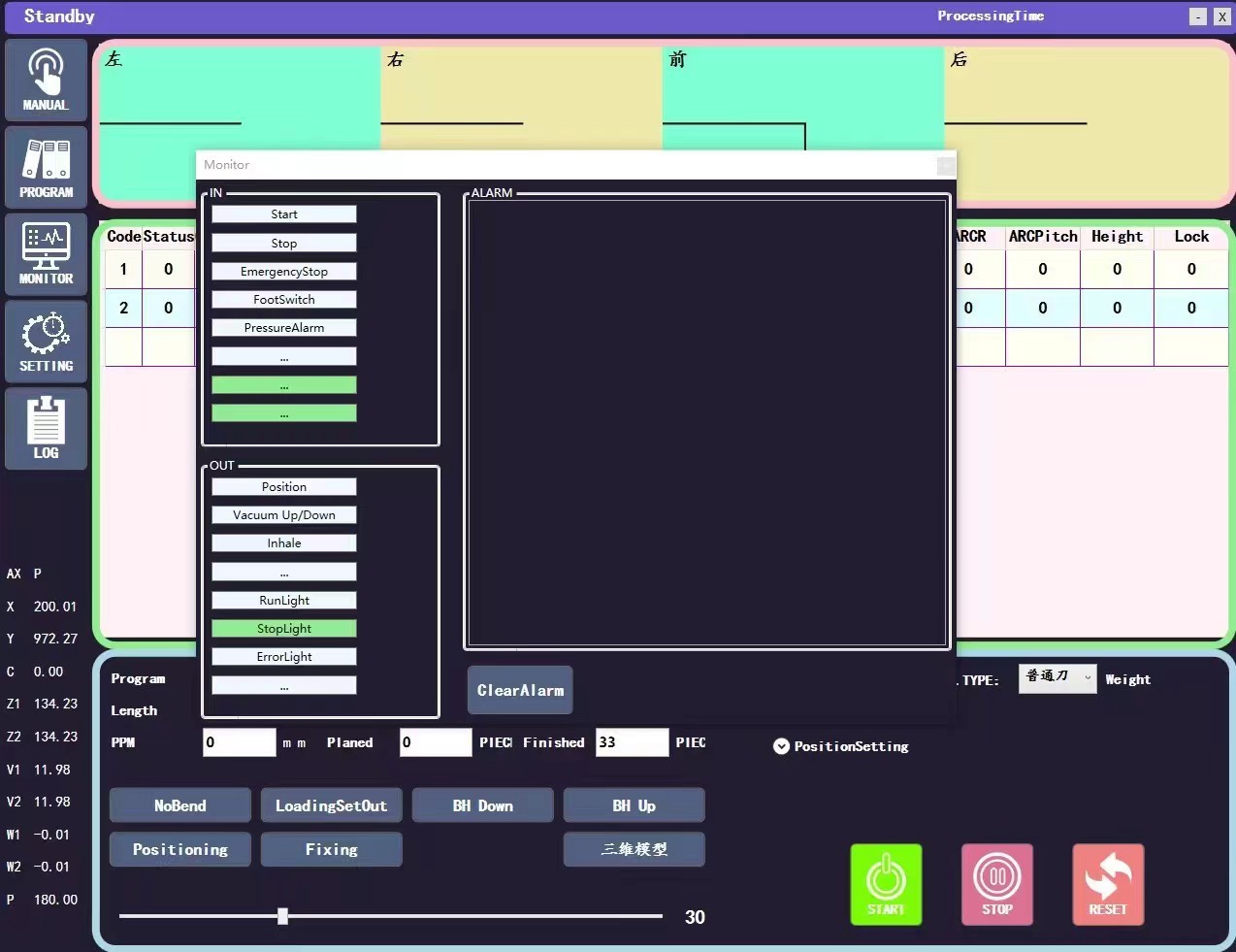Open the LOG clipboard icon
Screen dimensions: 1236x952
[46, 428]
